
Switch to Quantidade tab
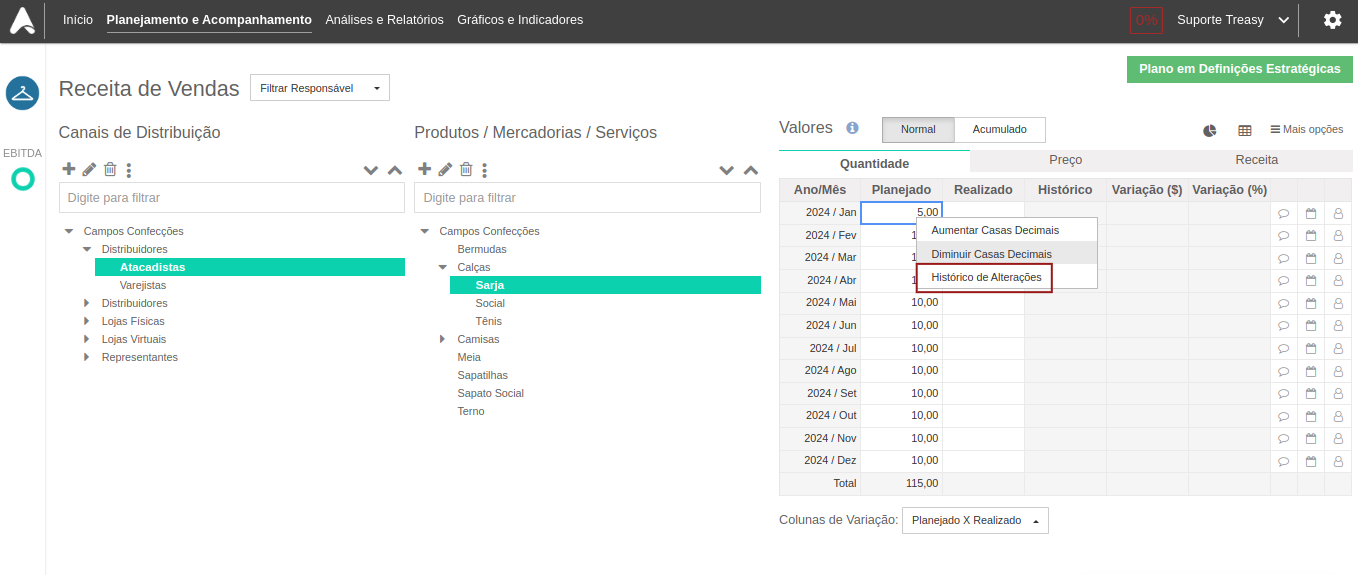point(874,163)
